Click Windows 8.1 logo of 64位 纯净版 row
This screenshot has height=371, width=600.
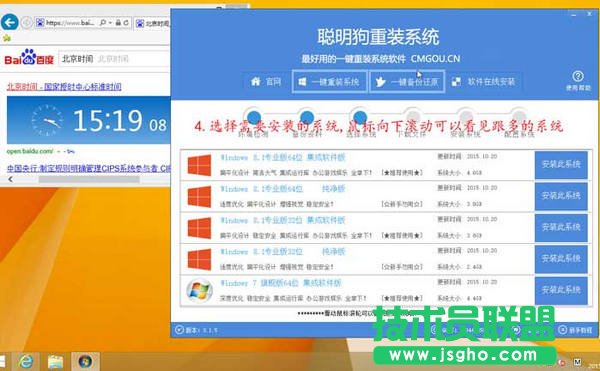tap(199, 197)
